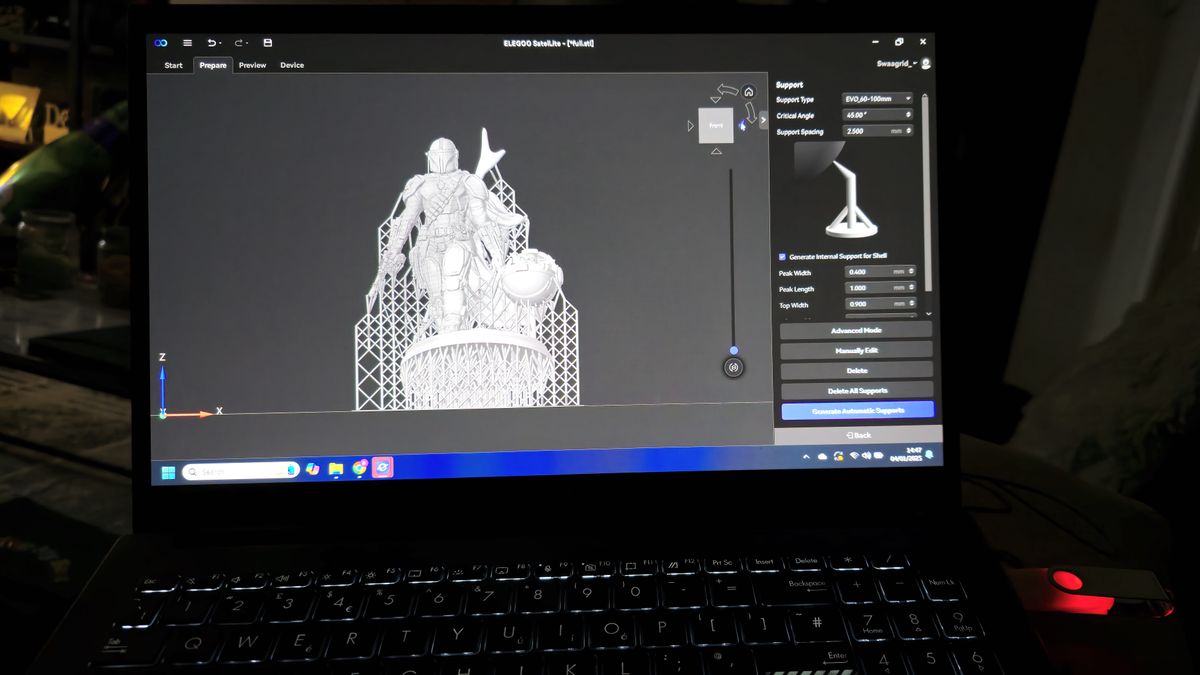This screenshot has height=675, width=1200.
Task: Adjust the Top Width stepper arrows
Action: point(910,304)
